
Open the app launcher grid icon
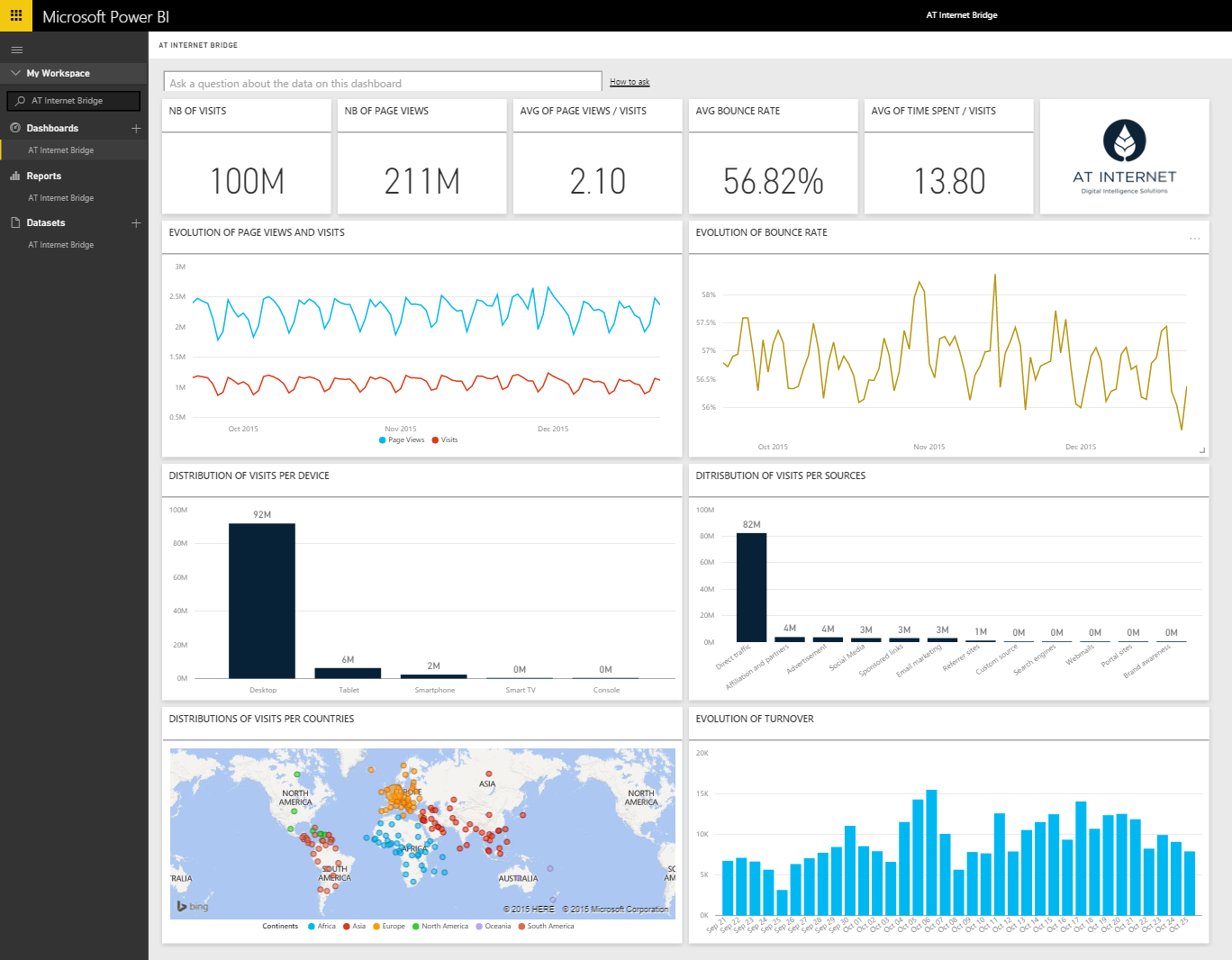[15, 15]
